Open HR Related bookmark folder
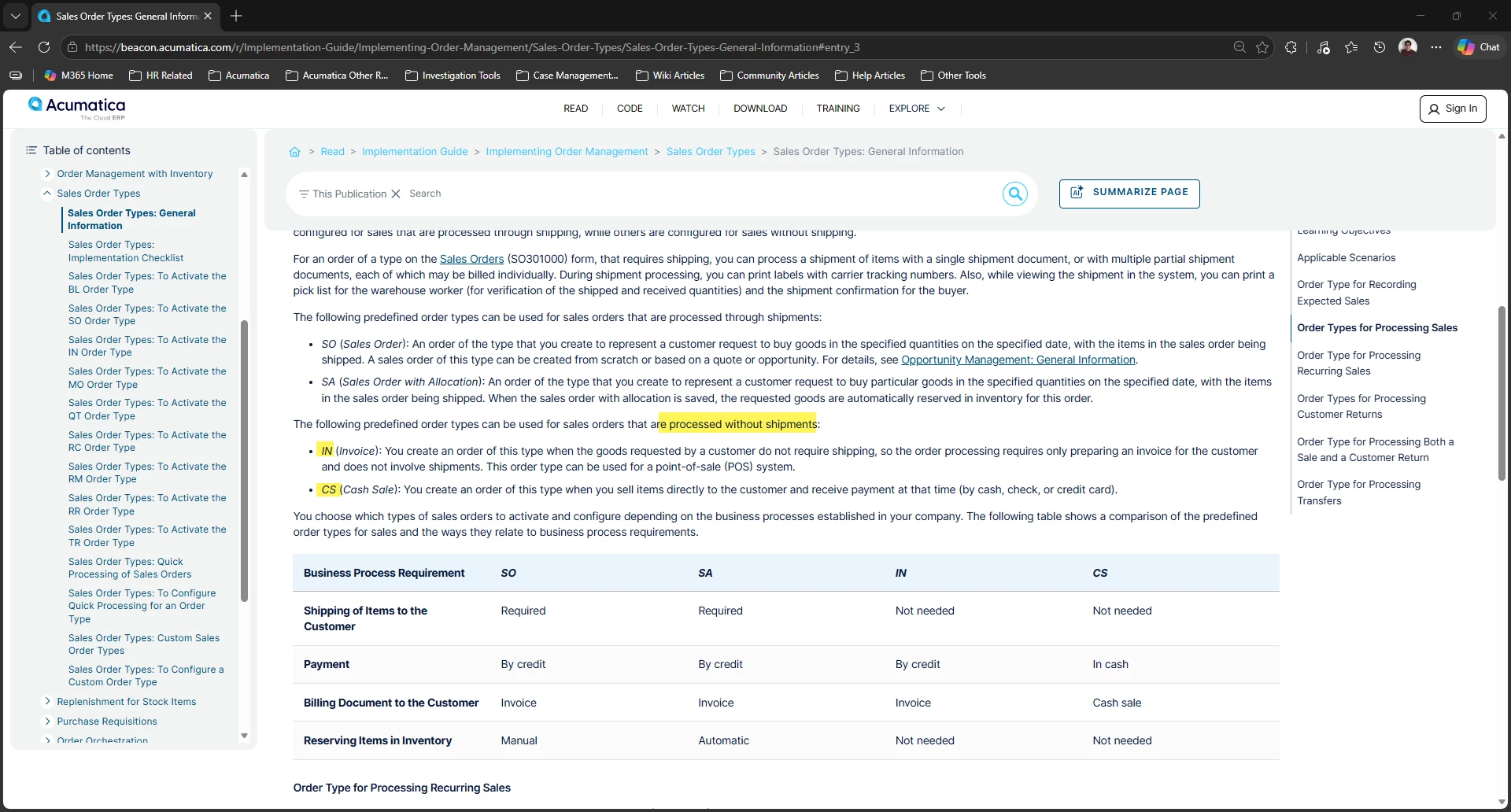The image size is (1511, 812). pos(161,76)
